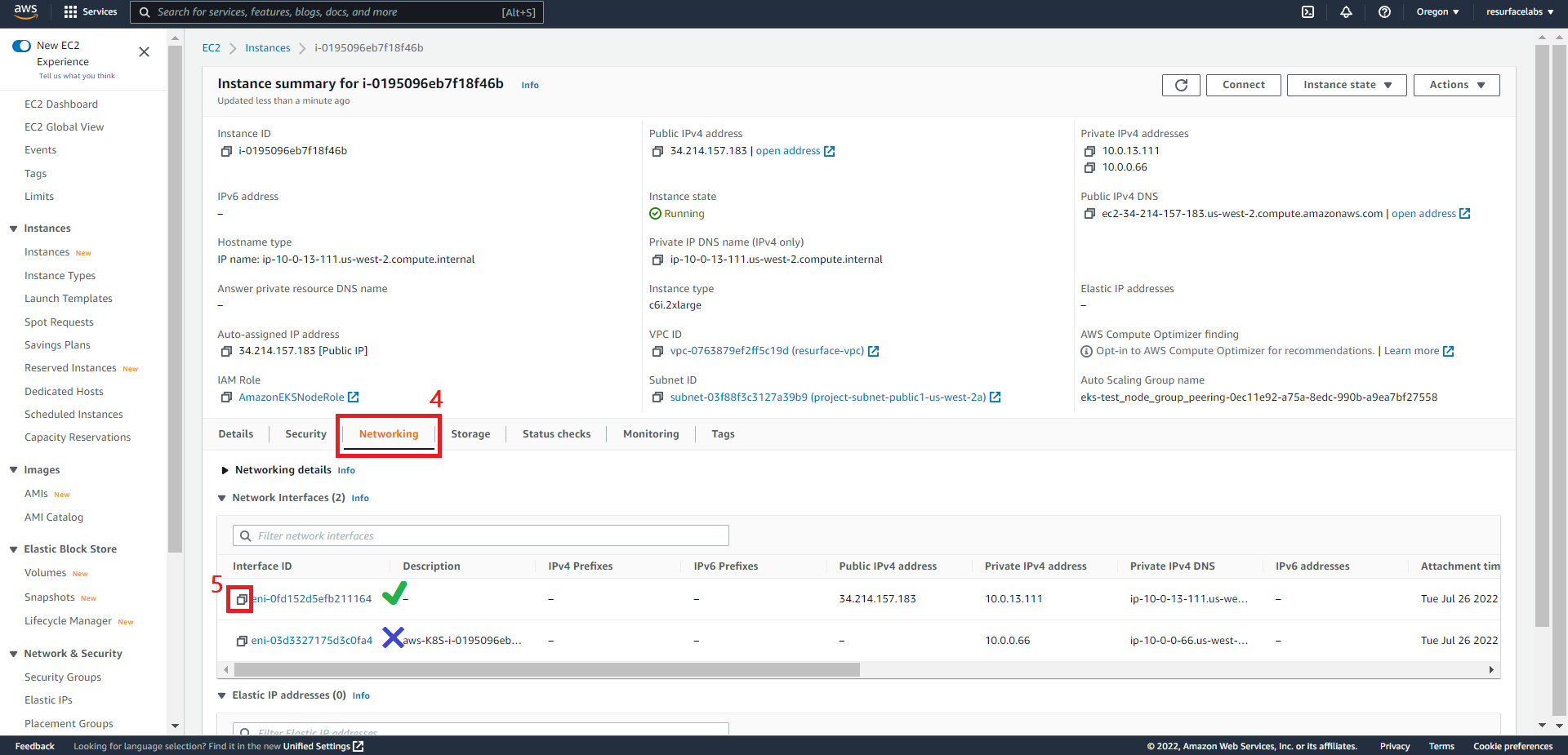Refresh the instance summary
This screenshot has height=755, width=1568.
[1181, 85]
